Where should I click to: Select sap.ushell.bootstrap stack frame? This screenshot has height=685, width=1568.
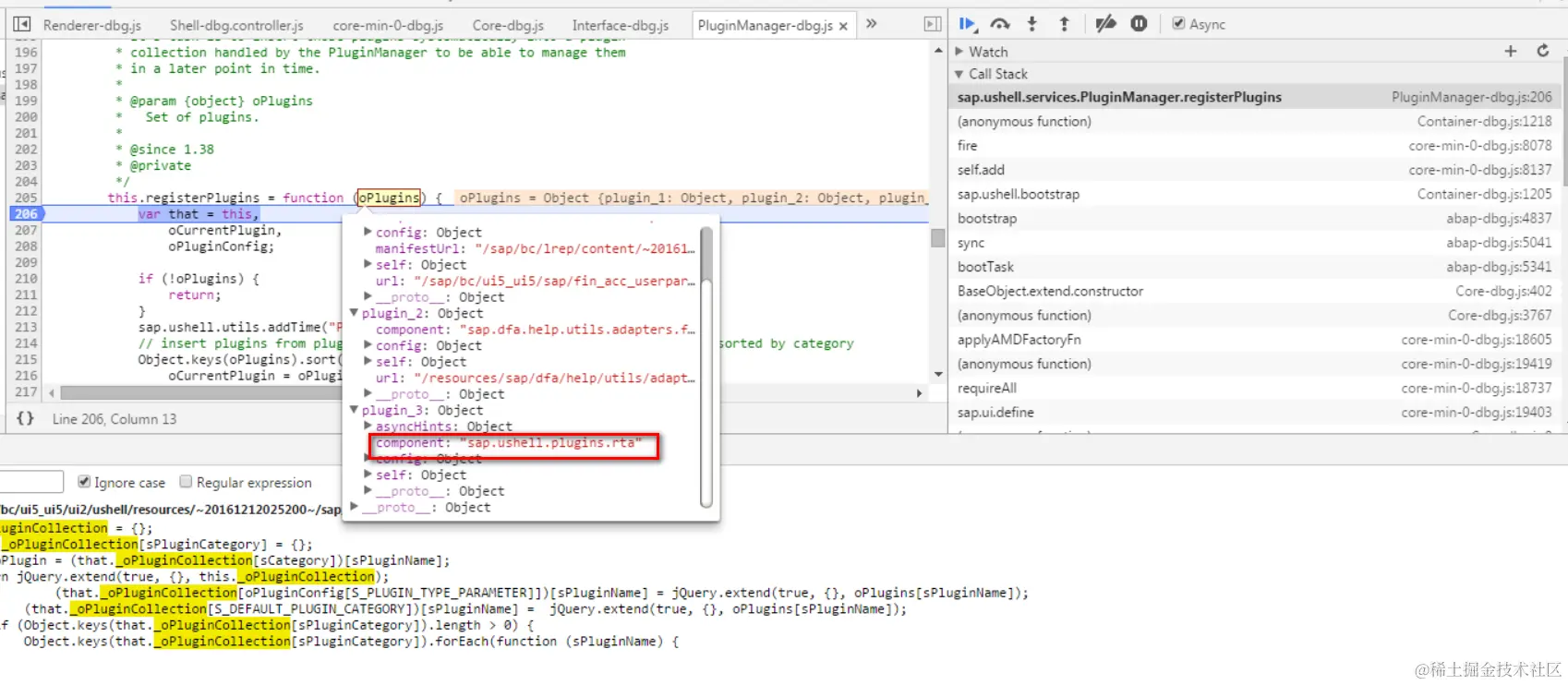1254,194
